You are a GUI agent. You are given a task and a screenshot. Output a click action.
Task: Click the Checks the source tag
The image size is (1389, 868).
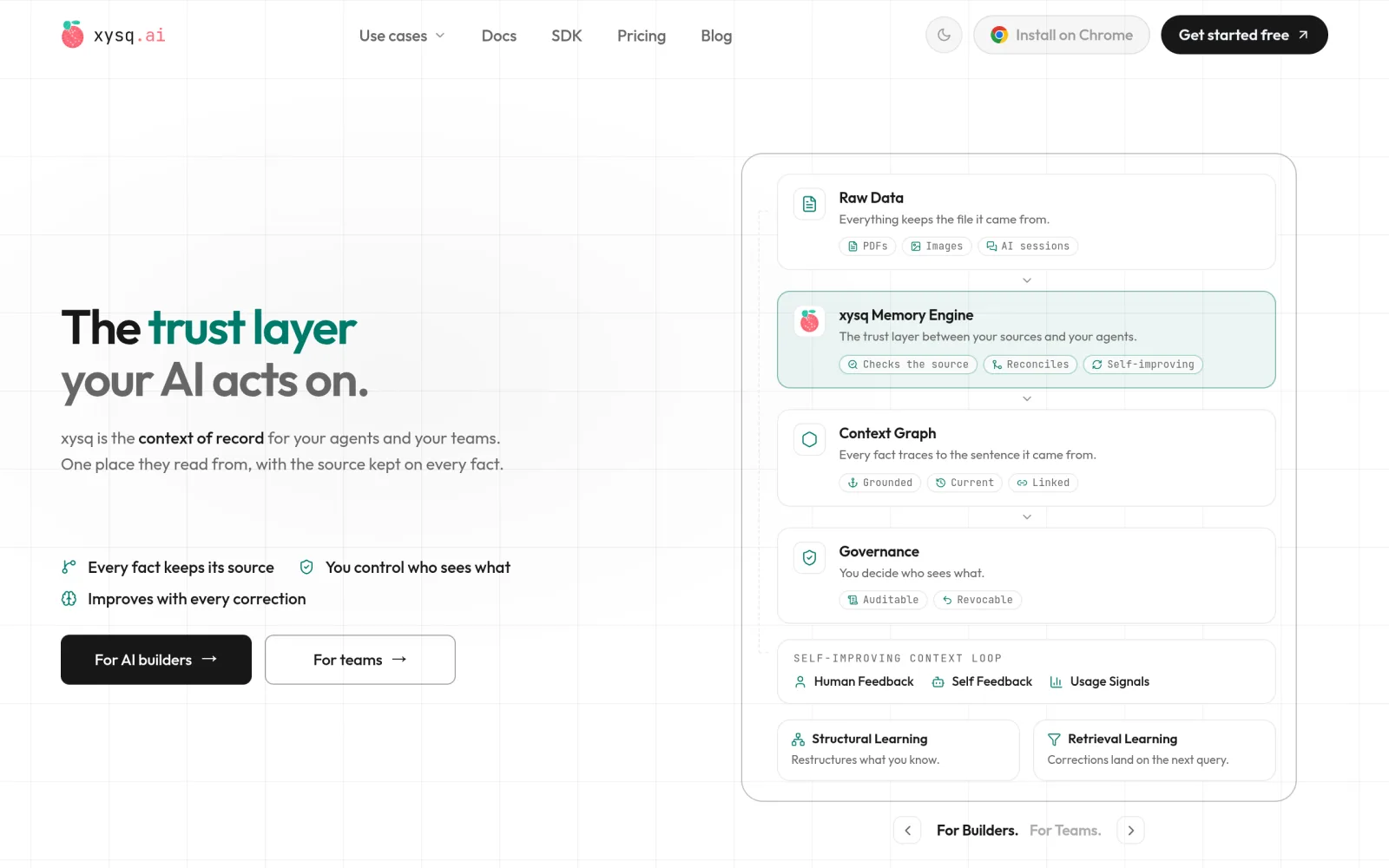click(x=908, y=365)
